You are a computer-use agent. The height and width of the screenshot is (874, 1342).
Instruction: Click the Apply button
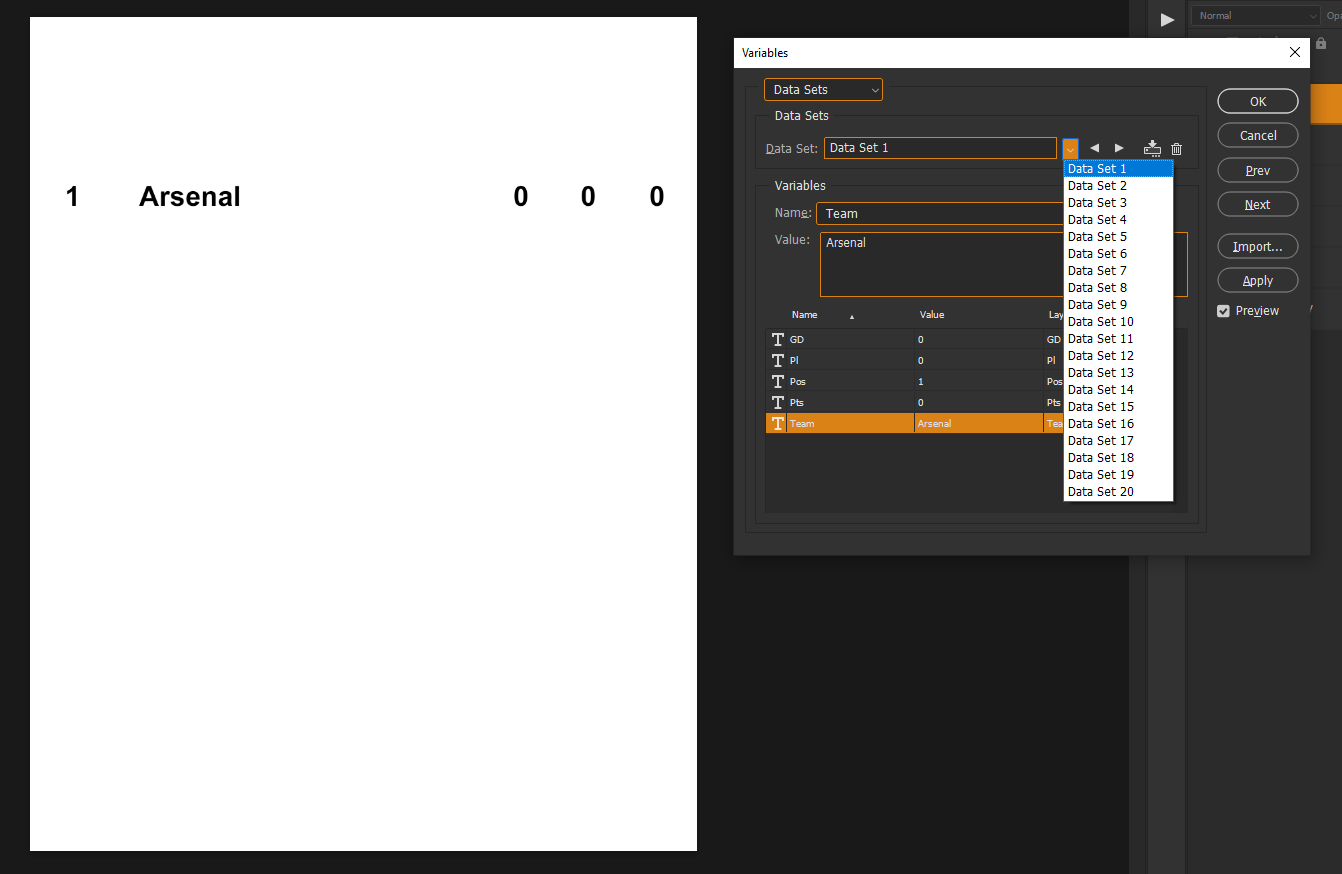(x=1258, y=280)
